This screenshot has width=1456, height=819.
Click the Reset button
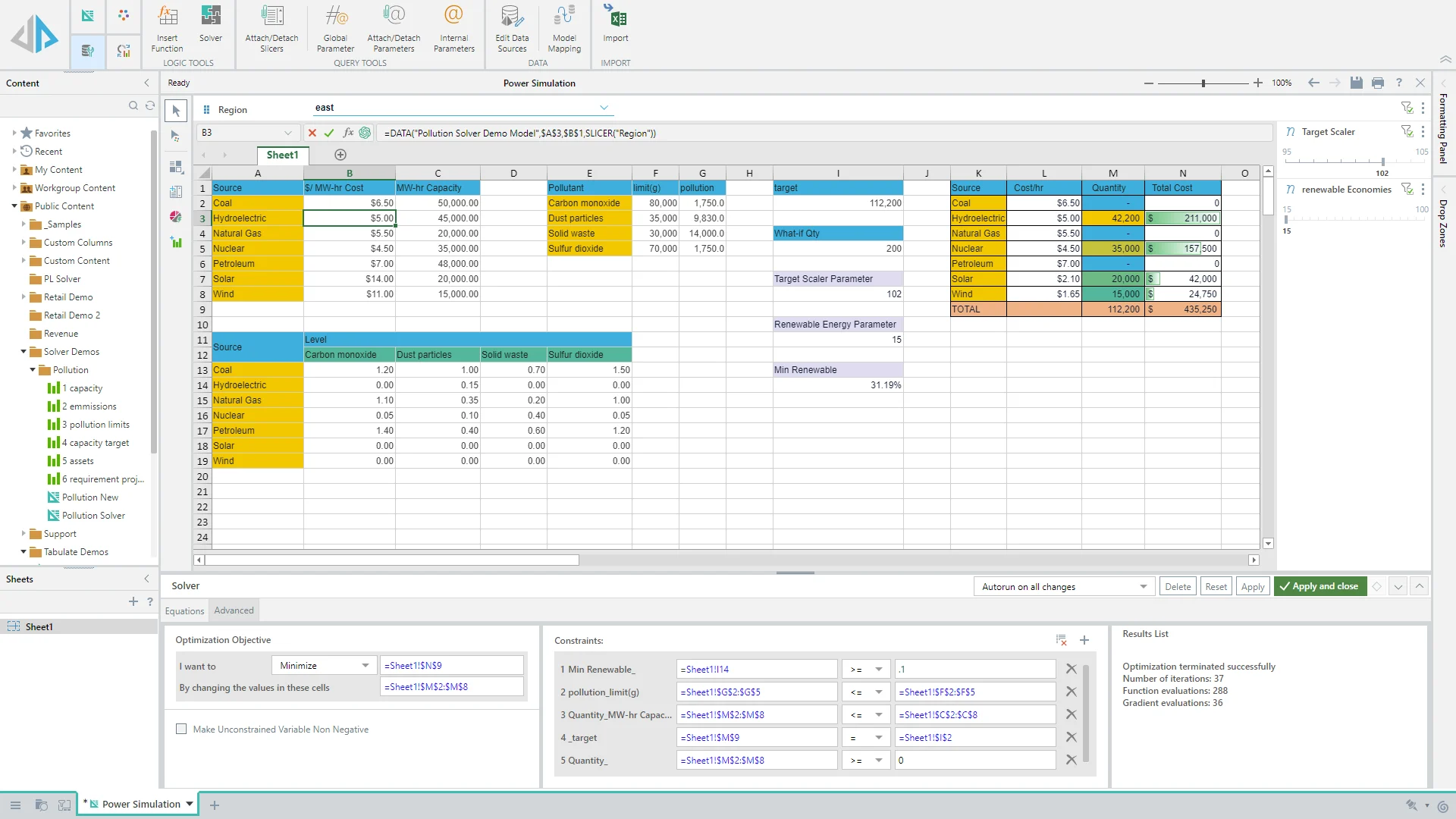point(1216,587)
